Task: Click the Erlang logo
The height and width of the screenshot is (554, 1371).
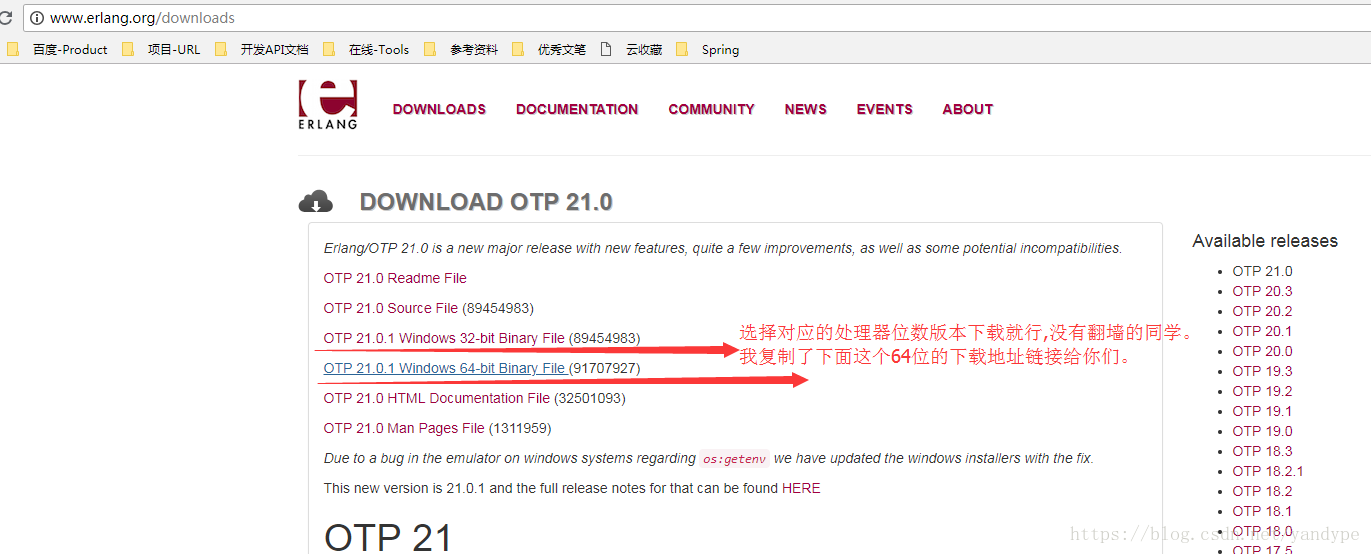Action: 327,104
